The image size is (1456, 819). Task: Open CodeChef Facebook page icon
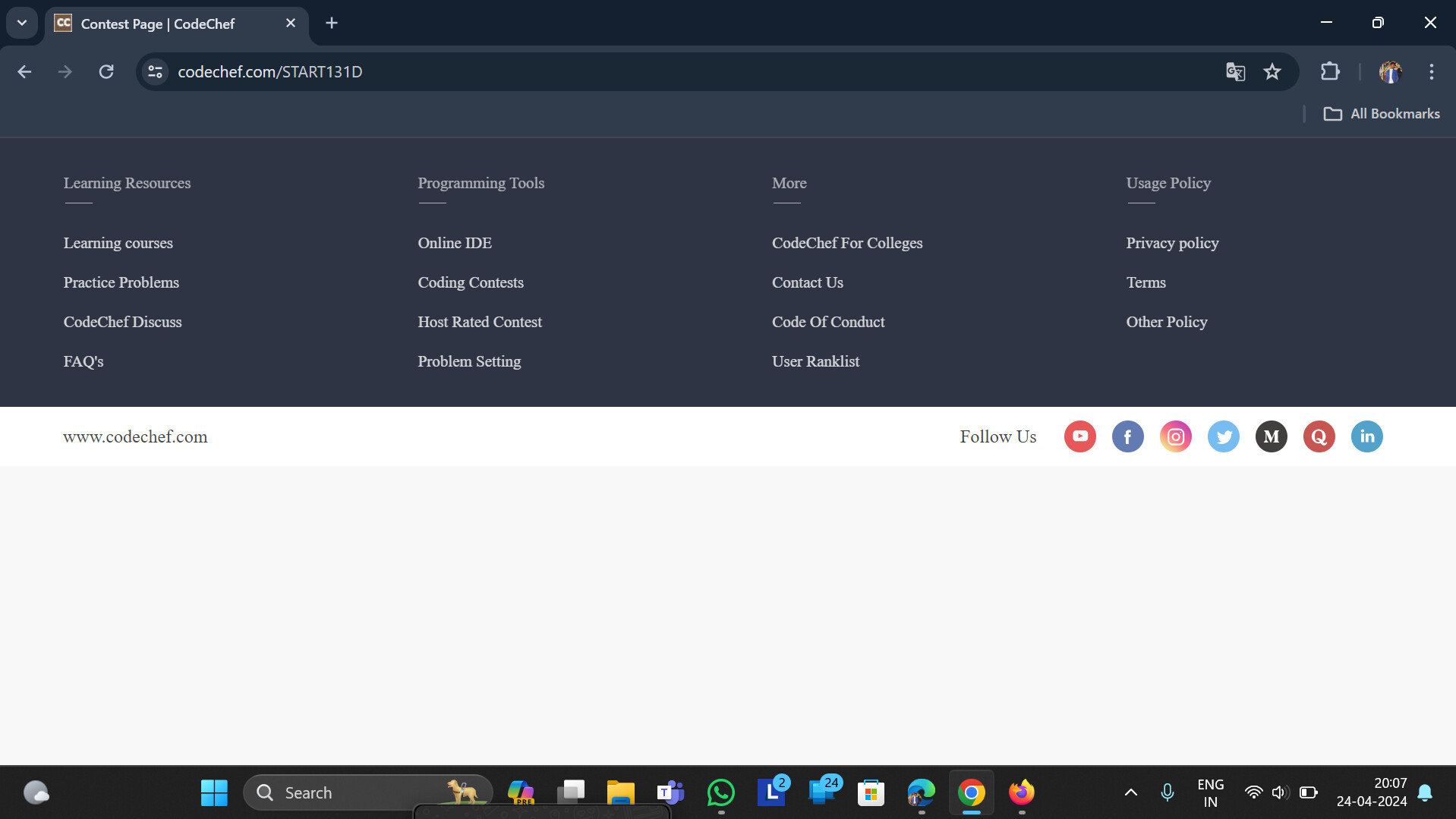pyautogui.click(x=1127, y=436)
